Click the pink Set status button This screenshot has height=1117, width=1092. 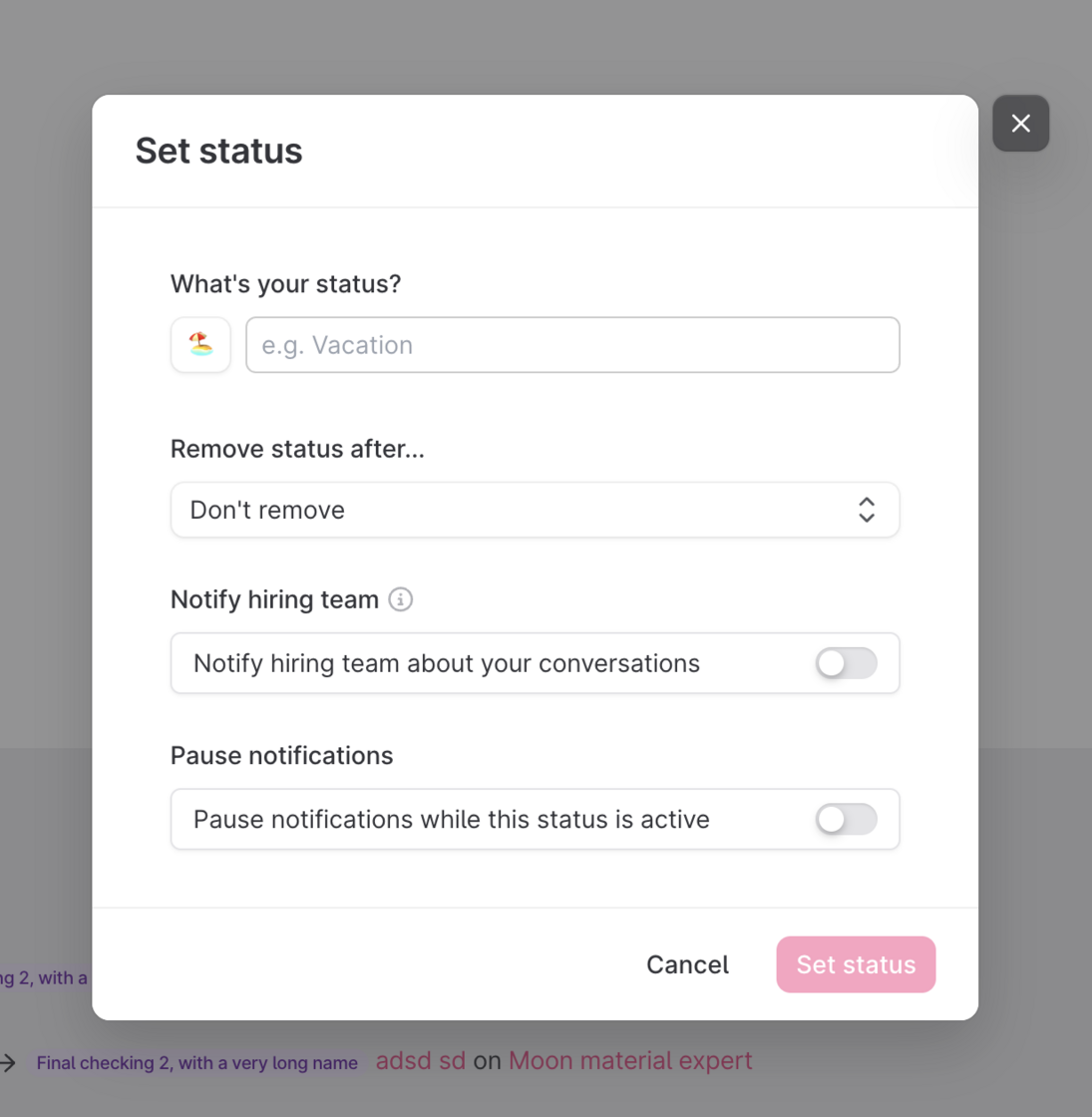pos(856,964)
